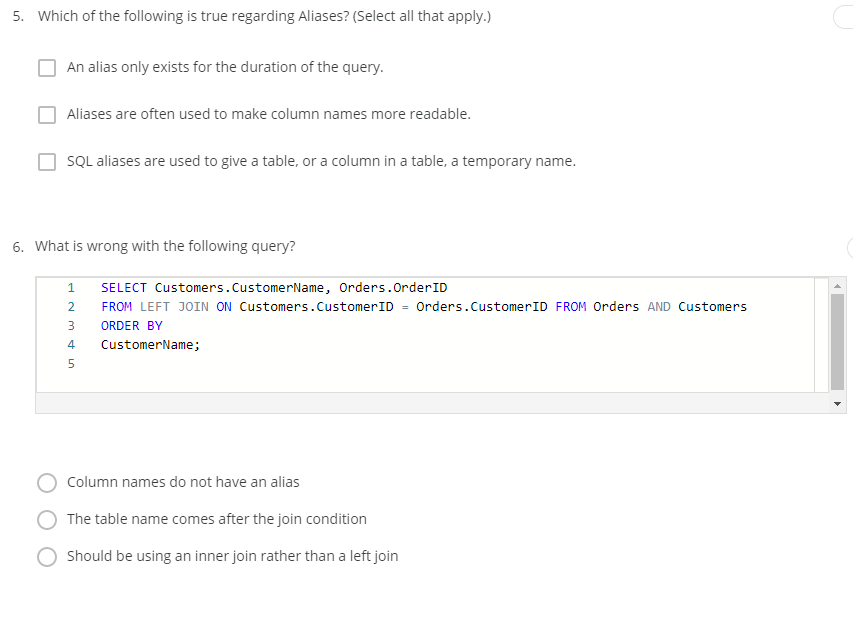Click the collapse circle beside question 5

pos(845,16)
